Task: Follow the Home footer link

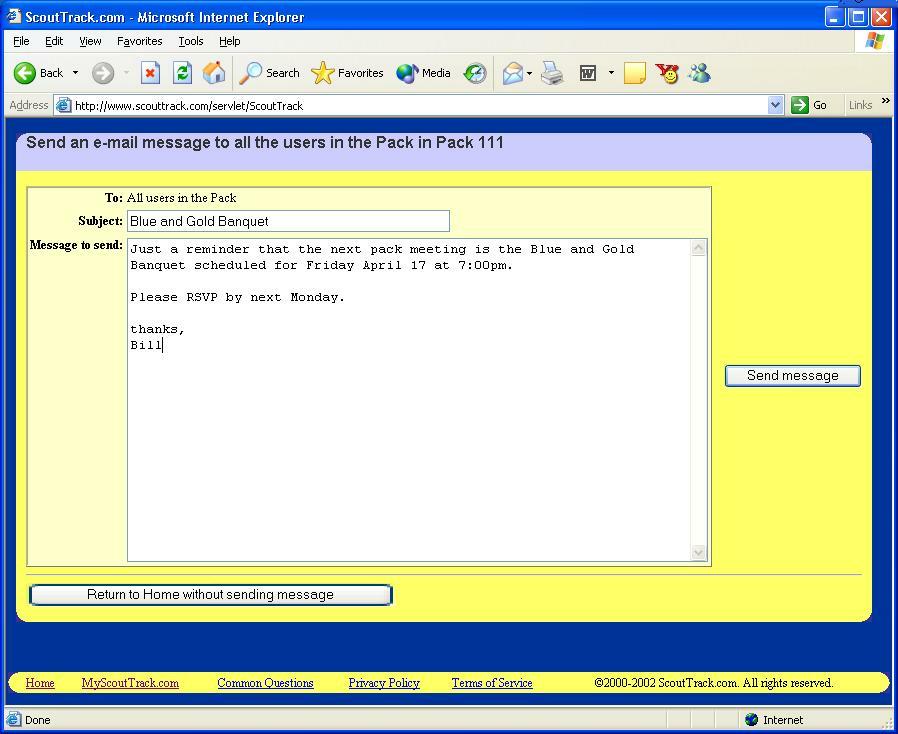Action: coord(40,682)
